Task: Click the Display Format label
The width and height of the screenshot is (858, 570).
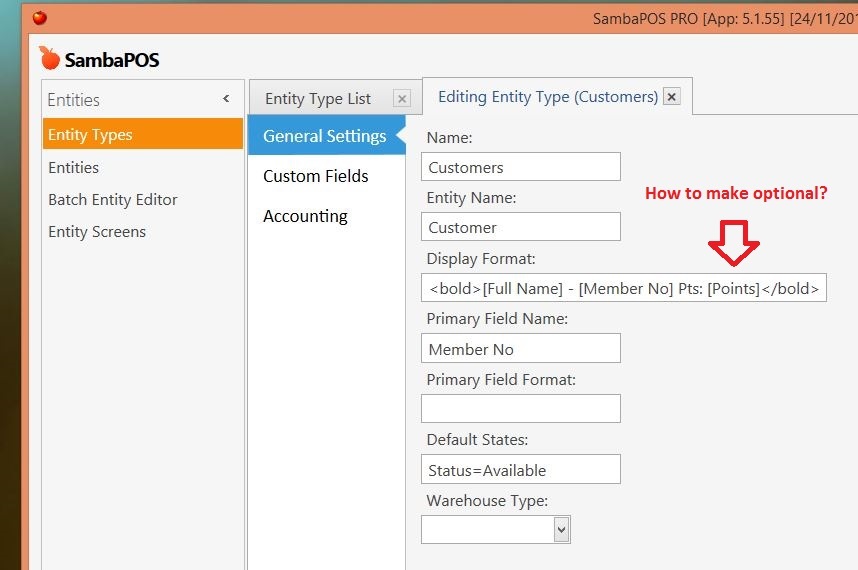Action: [481, 258]
